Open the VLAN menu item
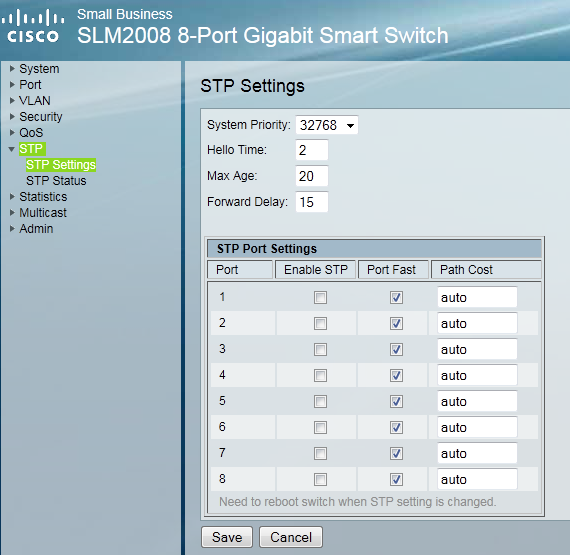This screenshot has height=555, width=570. point(35,100)
